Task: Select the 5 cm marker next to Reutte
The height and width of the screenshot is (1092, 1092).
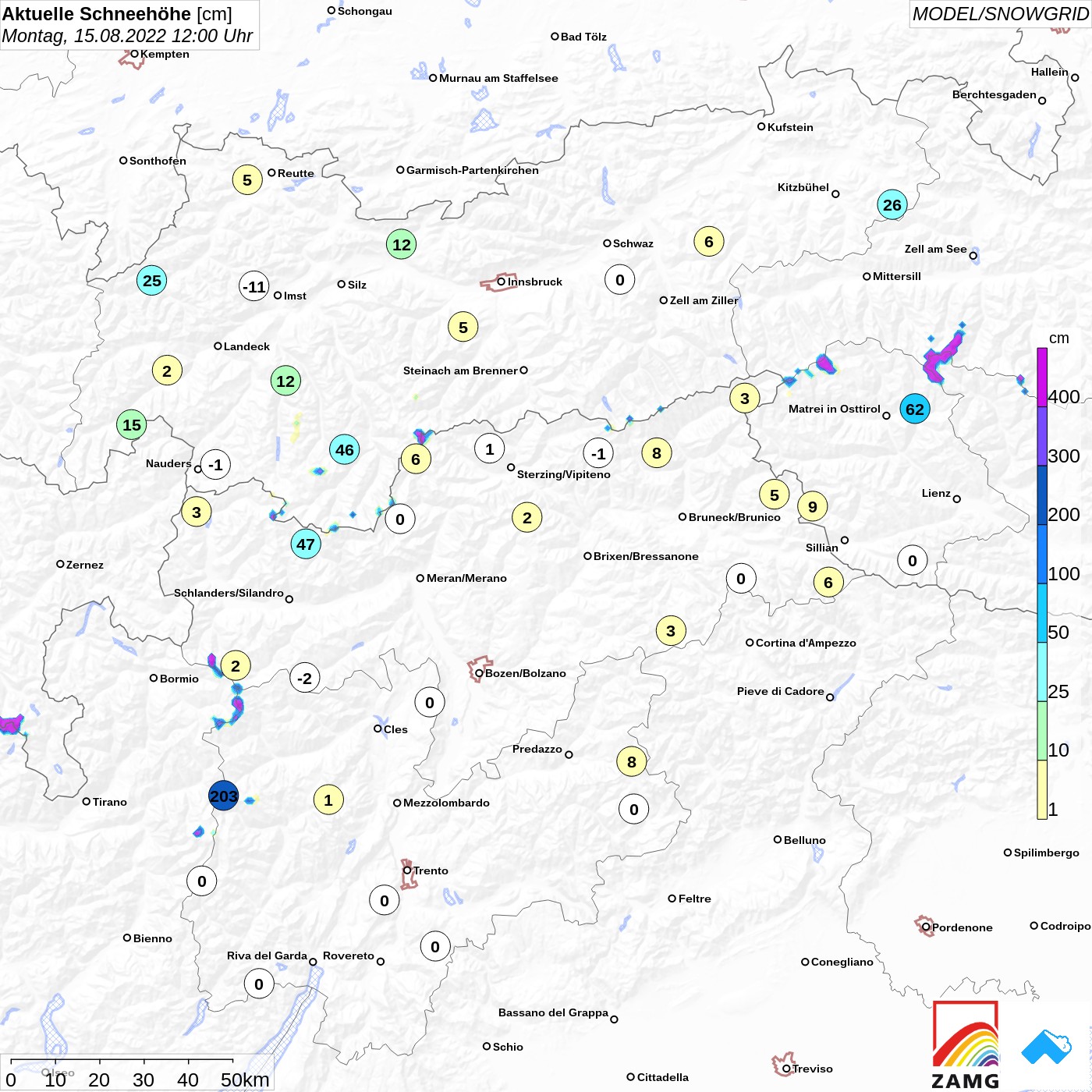Action: (x=247, y=180)
